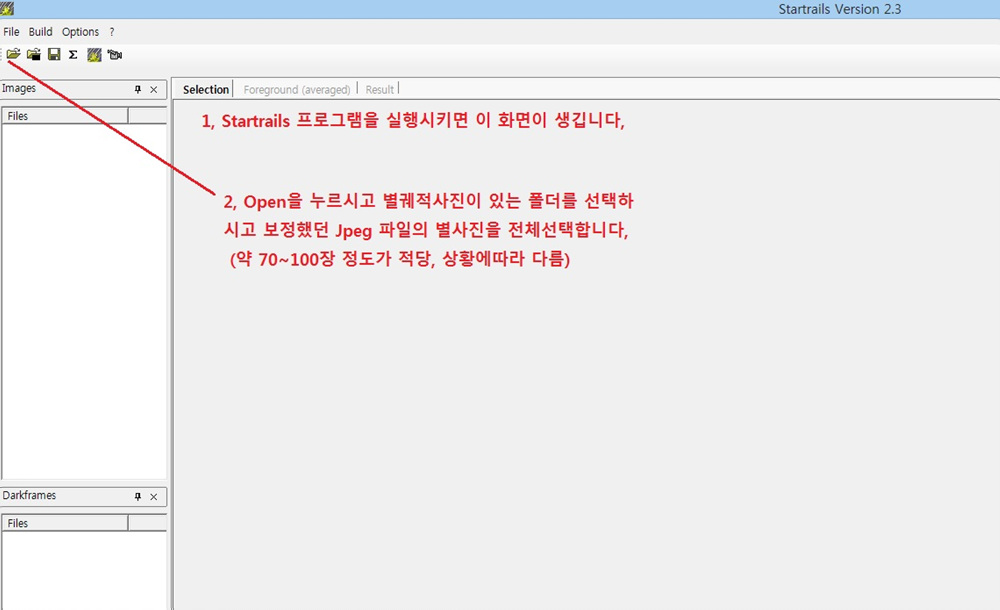Switch to the Selection tab
The height and width of the screenshot is (610, 1000).
(x=205, y=90)
